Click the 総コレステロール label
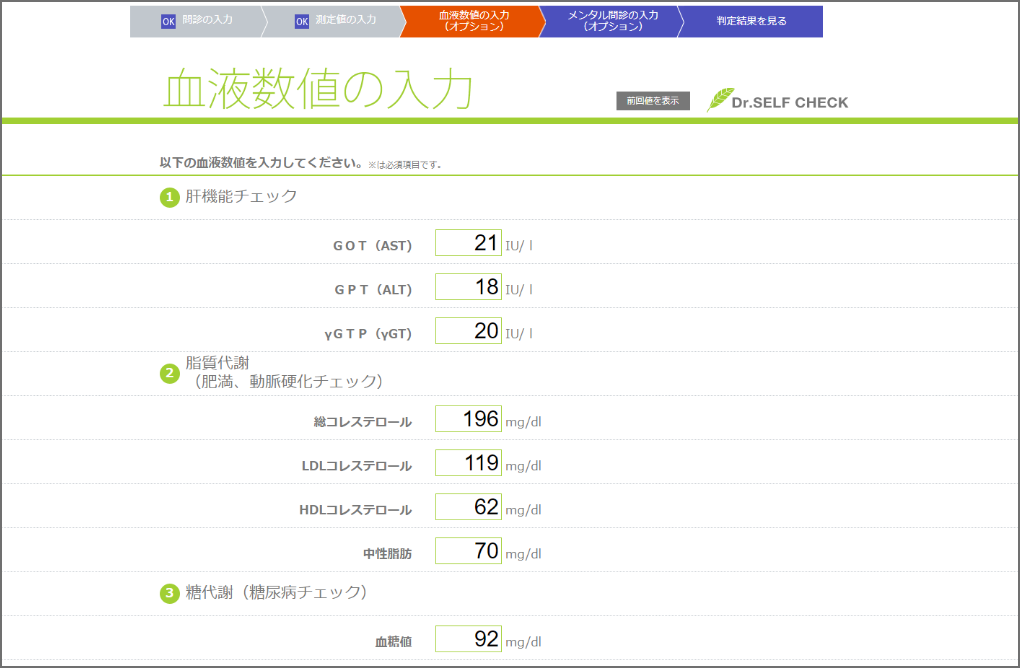Viewport: 1020px width, 668px height. (363, 422)
